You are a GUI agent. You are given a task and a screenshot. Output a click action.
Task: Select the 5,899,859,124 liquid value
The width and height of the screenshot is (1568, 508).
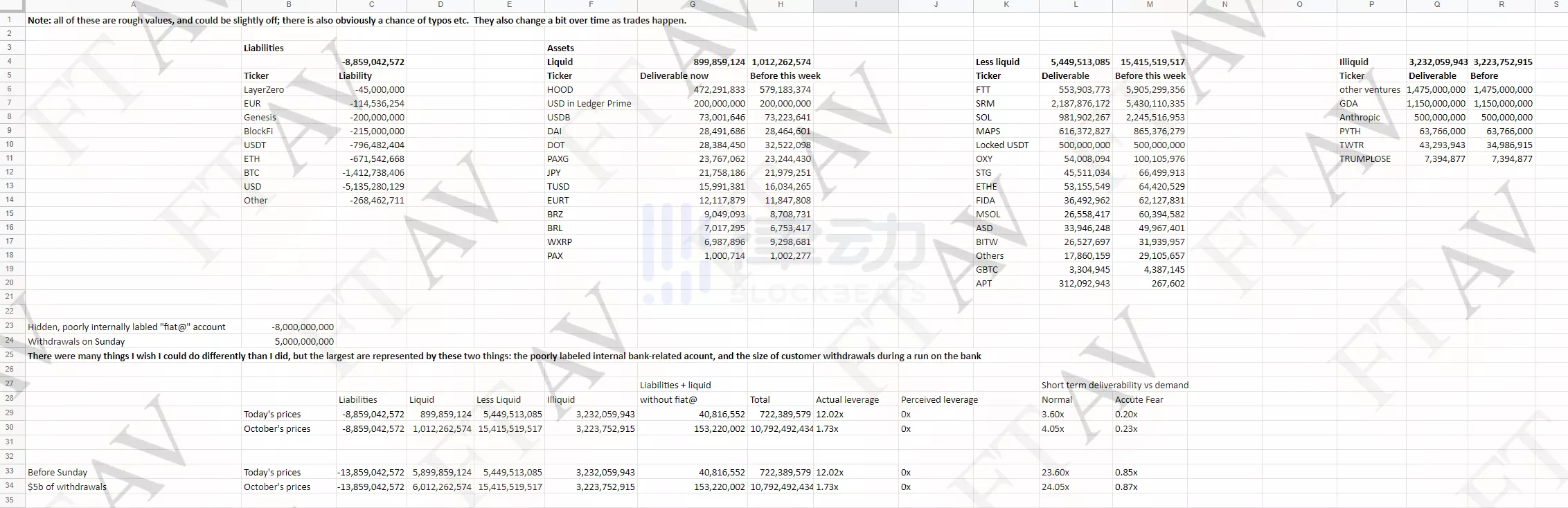pyautogui.click(x=442, y=472)
